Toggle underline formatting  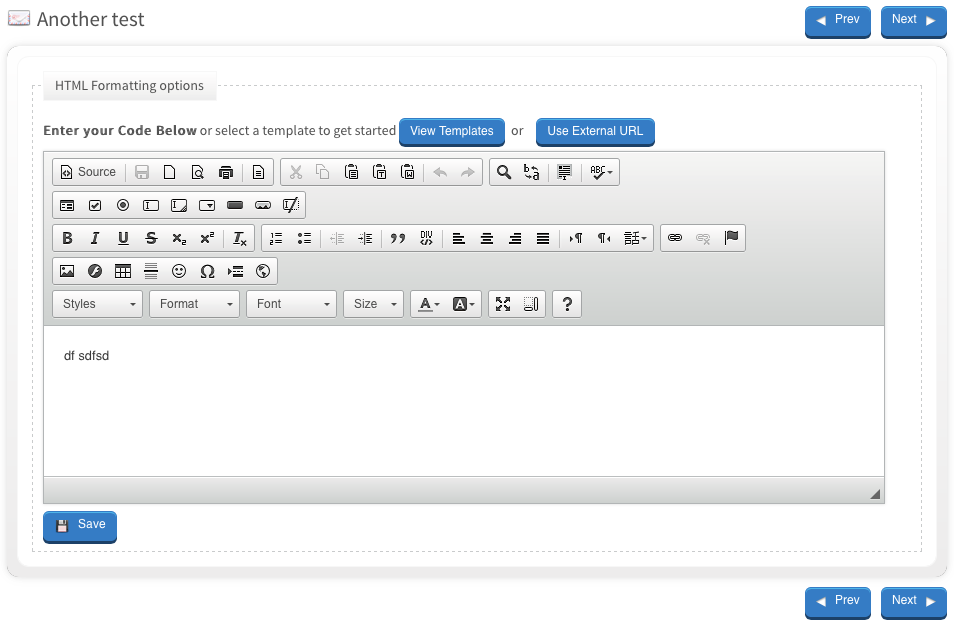(x=123, y=238)
